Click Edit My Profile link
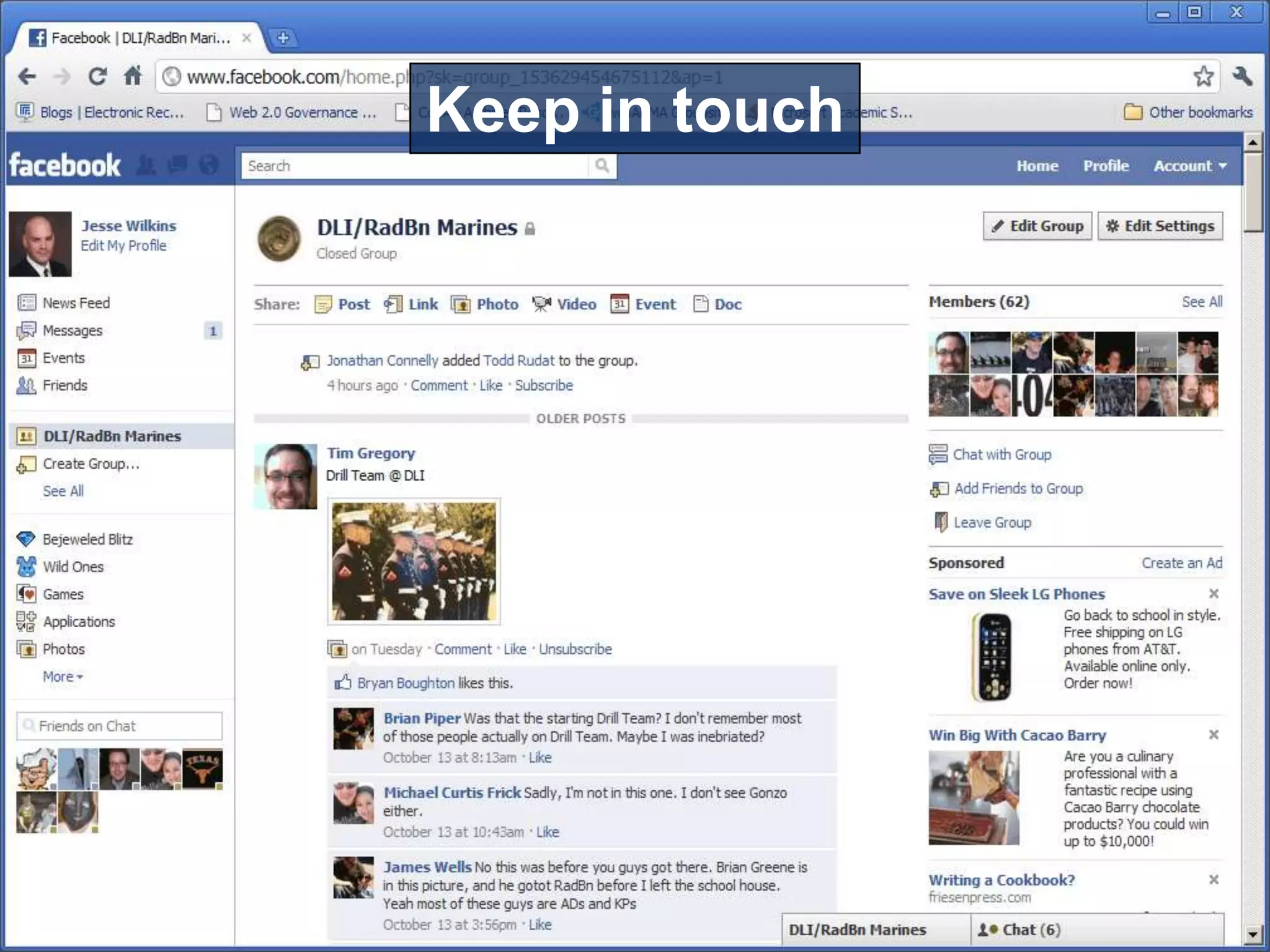Image resolution: width=1270 pixels, height=952 pixels. coord(123,245)
